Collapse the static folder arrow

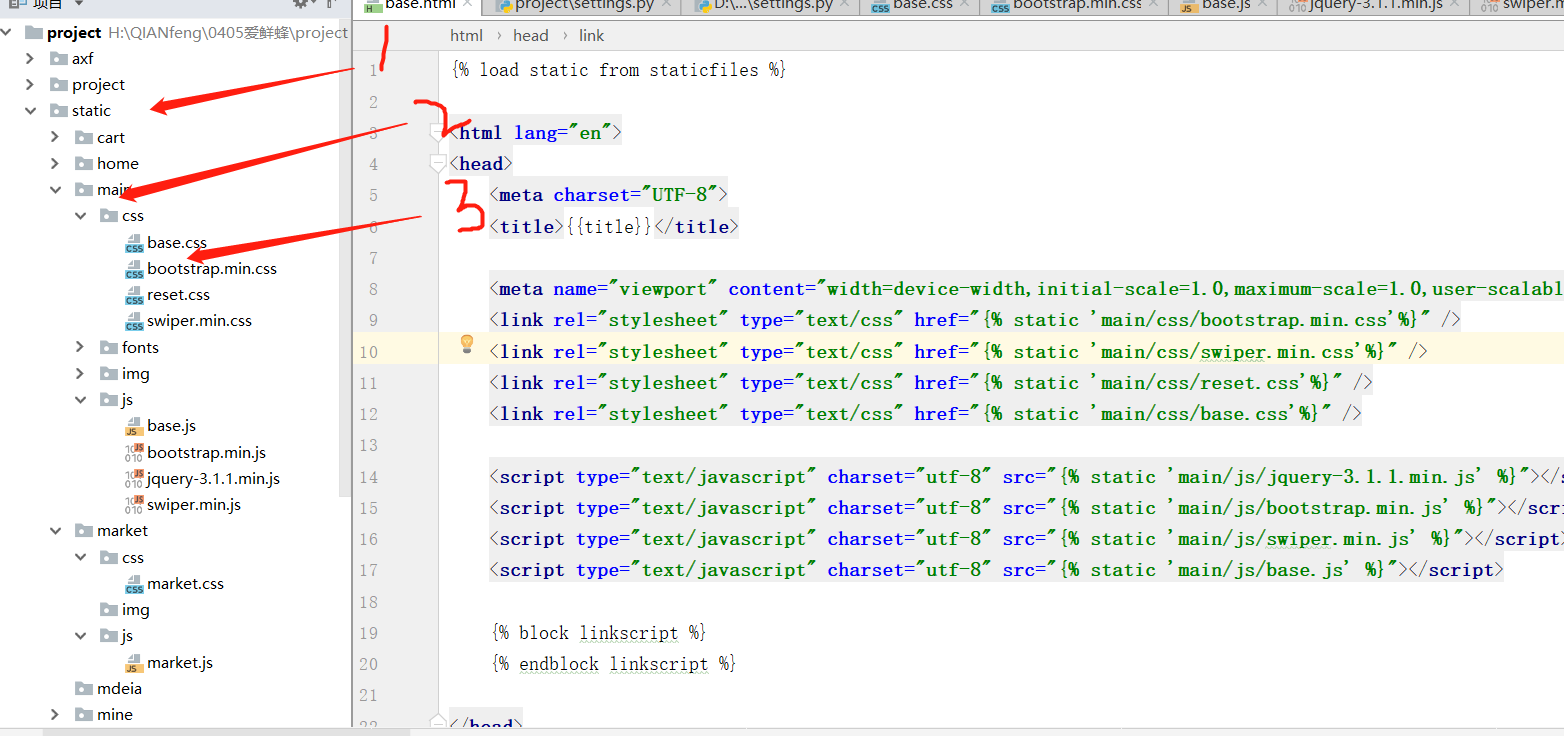[x=31, y=111]
